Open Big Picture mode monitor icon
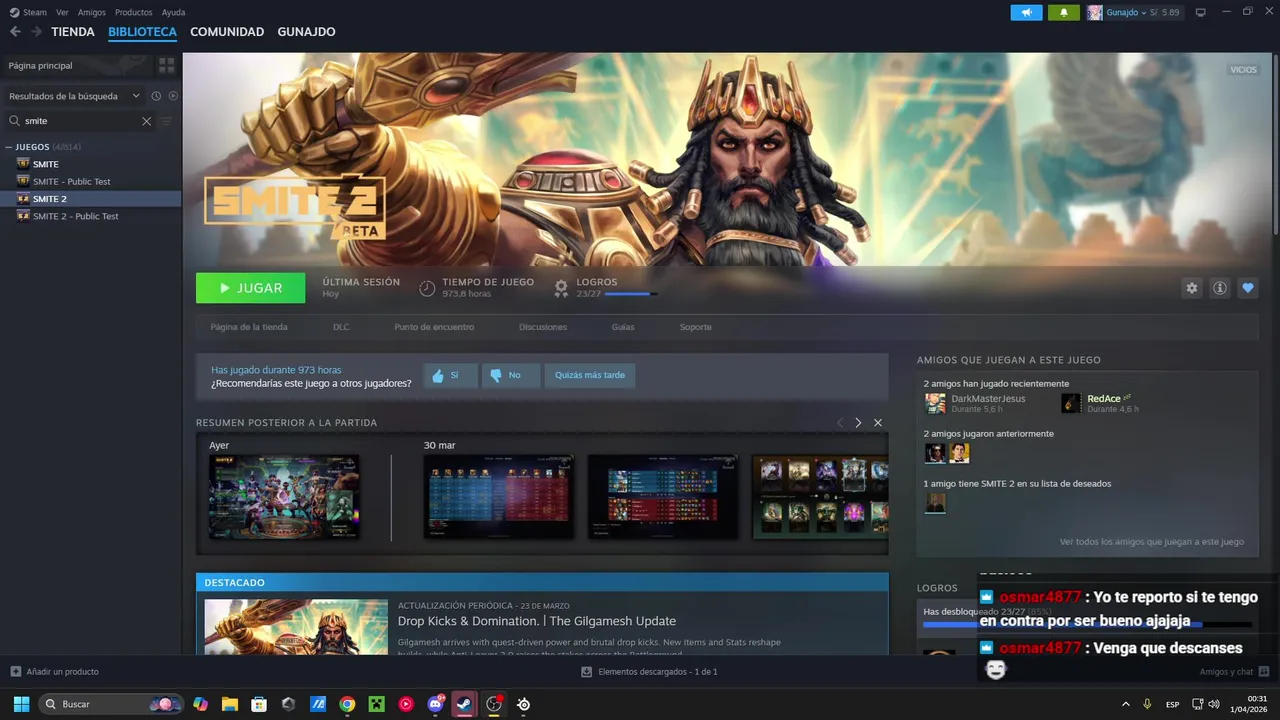 (x=1200, y=12)
